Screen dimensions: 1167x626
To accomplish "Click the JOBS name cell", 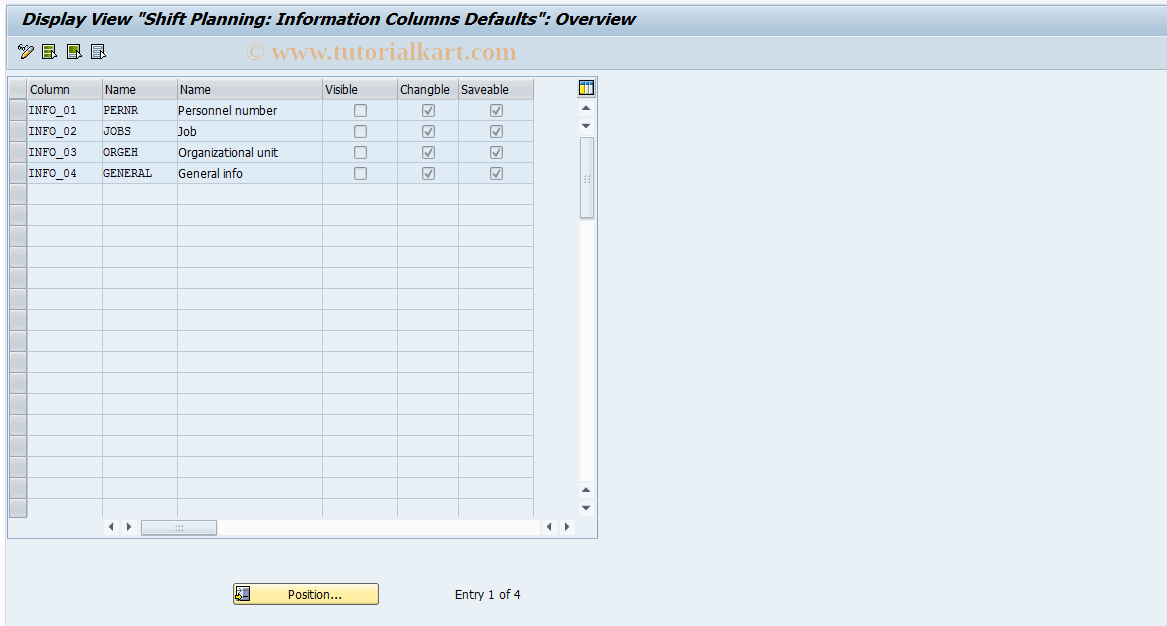I will (140, 132).
